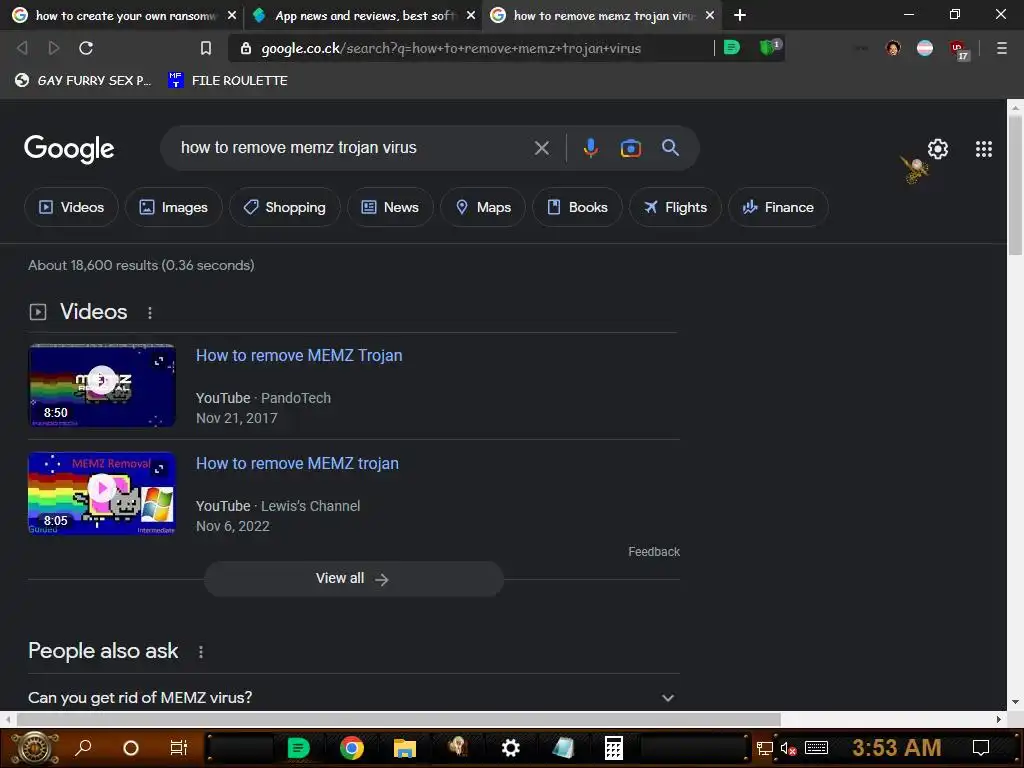The height and width of the screenshot is (768, 1024).
Task: Click the muted volume tray icon
Action: (788, 748)
